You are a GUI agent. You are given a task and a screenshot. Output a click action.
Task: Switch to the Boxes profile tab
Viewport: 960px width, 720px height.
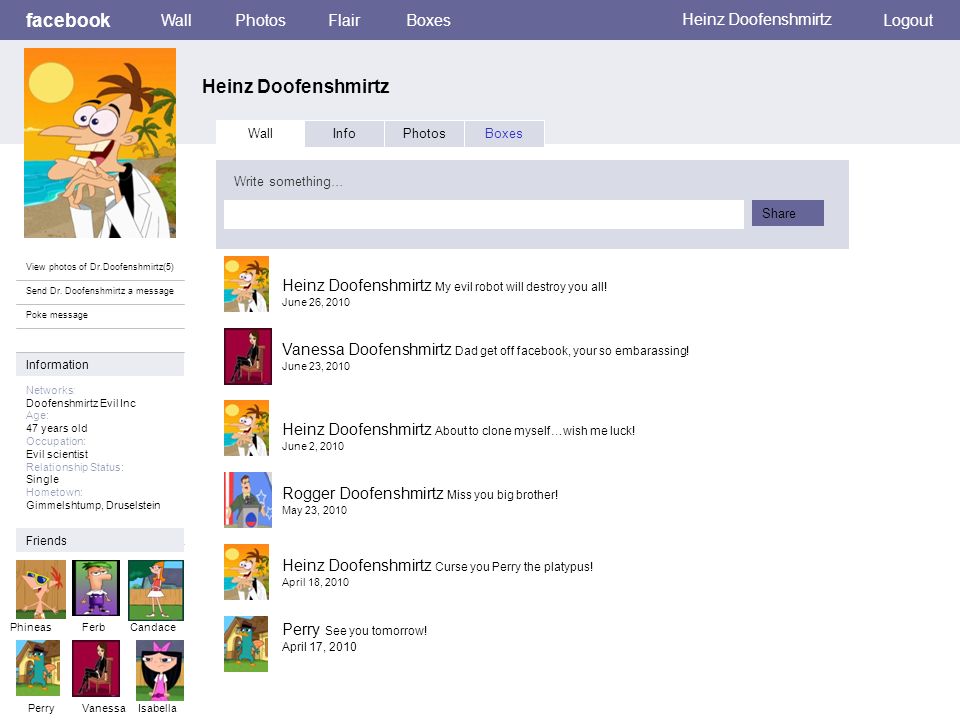[x=504, y=133]
